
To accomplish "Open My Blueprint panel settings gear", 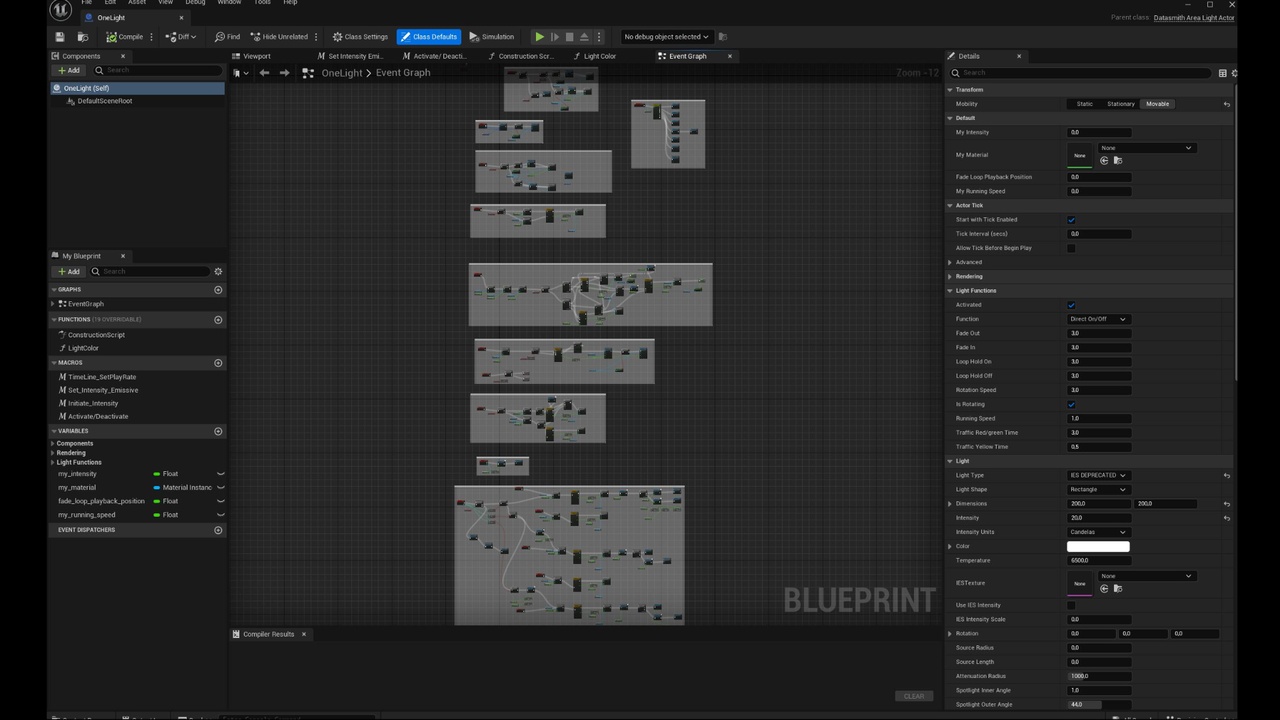I will click(x=218, y=271).
